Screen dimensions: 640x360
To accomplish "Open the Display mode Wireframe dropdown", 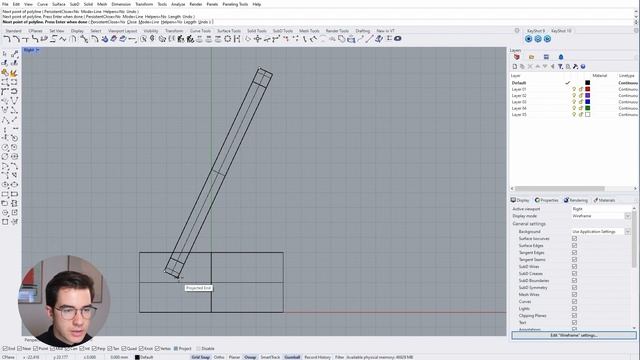I will pyautogui.click(x=628, y=216).
